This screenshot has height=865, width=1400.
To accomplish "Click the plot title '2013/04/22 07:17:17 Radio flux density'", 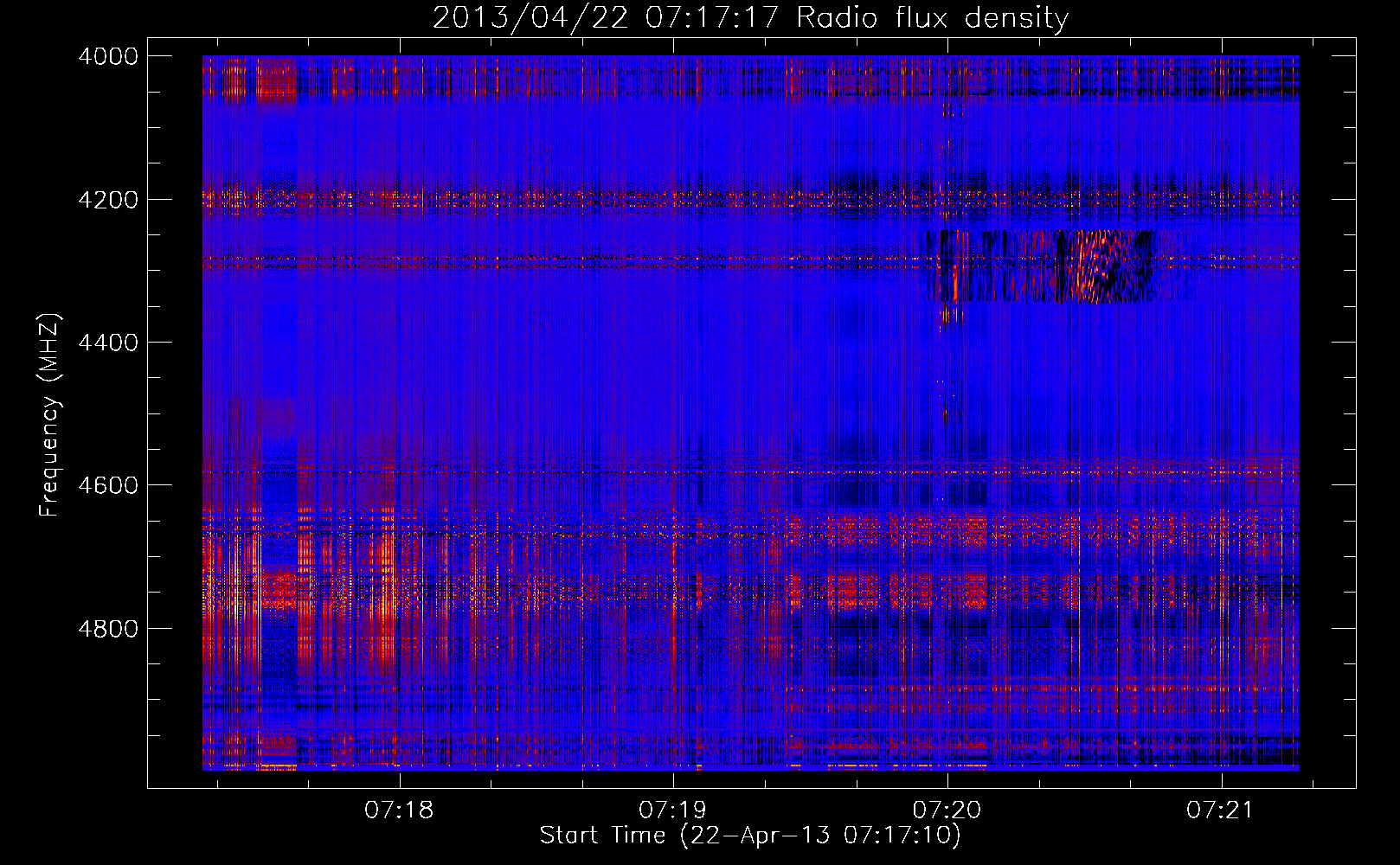I will pos(750,17).
